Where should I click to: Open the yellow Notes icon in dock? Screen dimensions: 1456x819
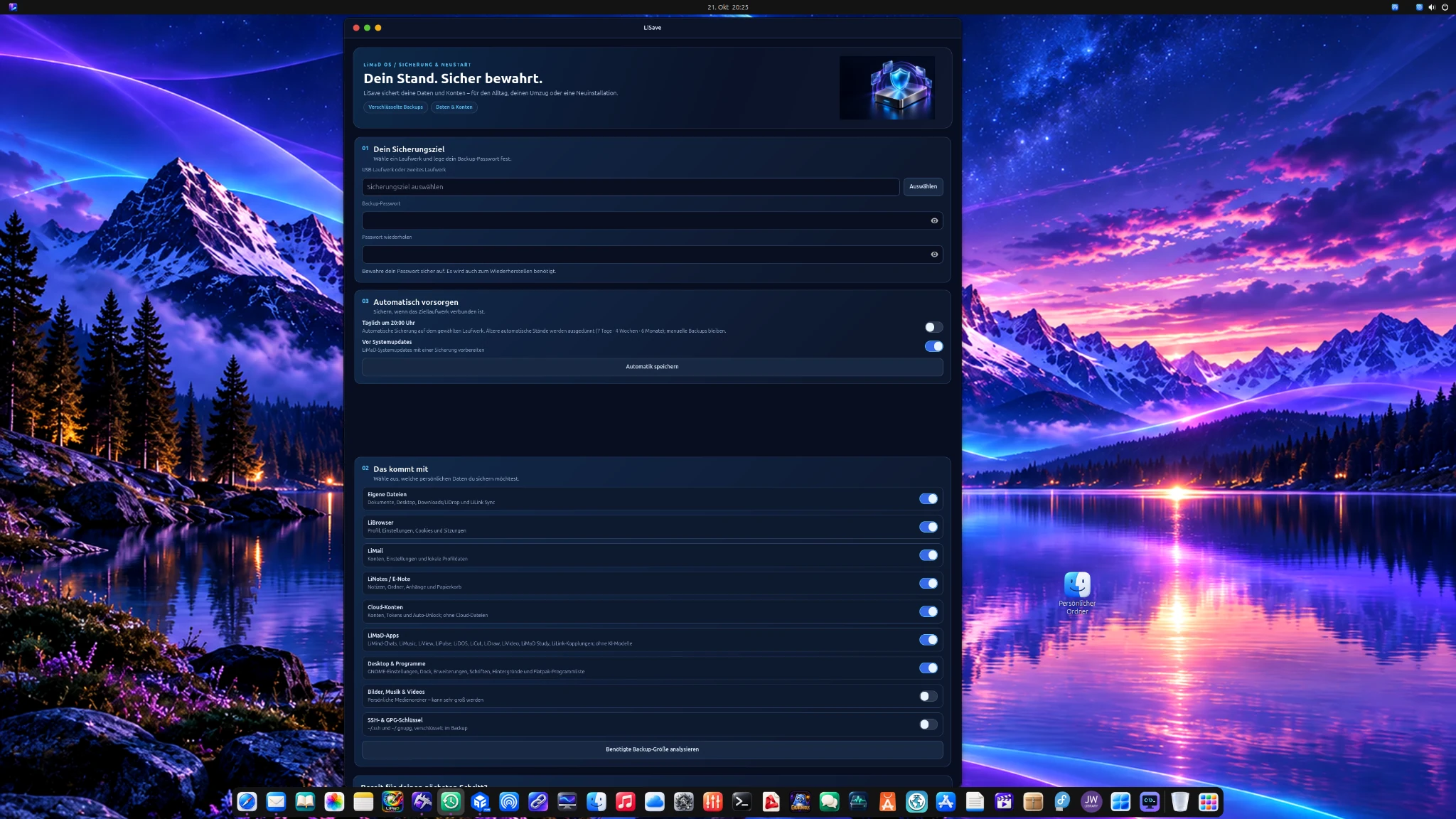tap(363, 802)
